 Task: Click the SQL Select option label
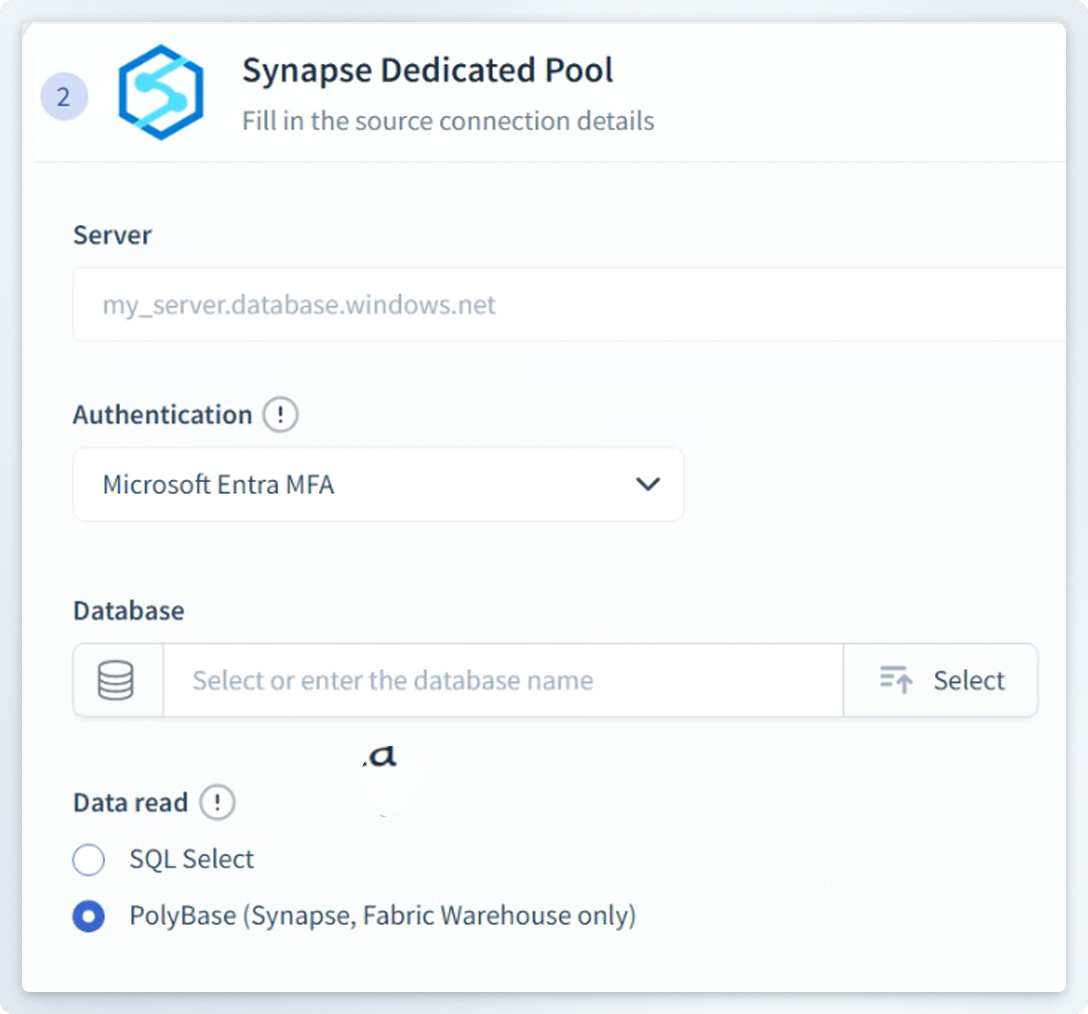[191, 859]
